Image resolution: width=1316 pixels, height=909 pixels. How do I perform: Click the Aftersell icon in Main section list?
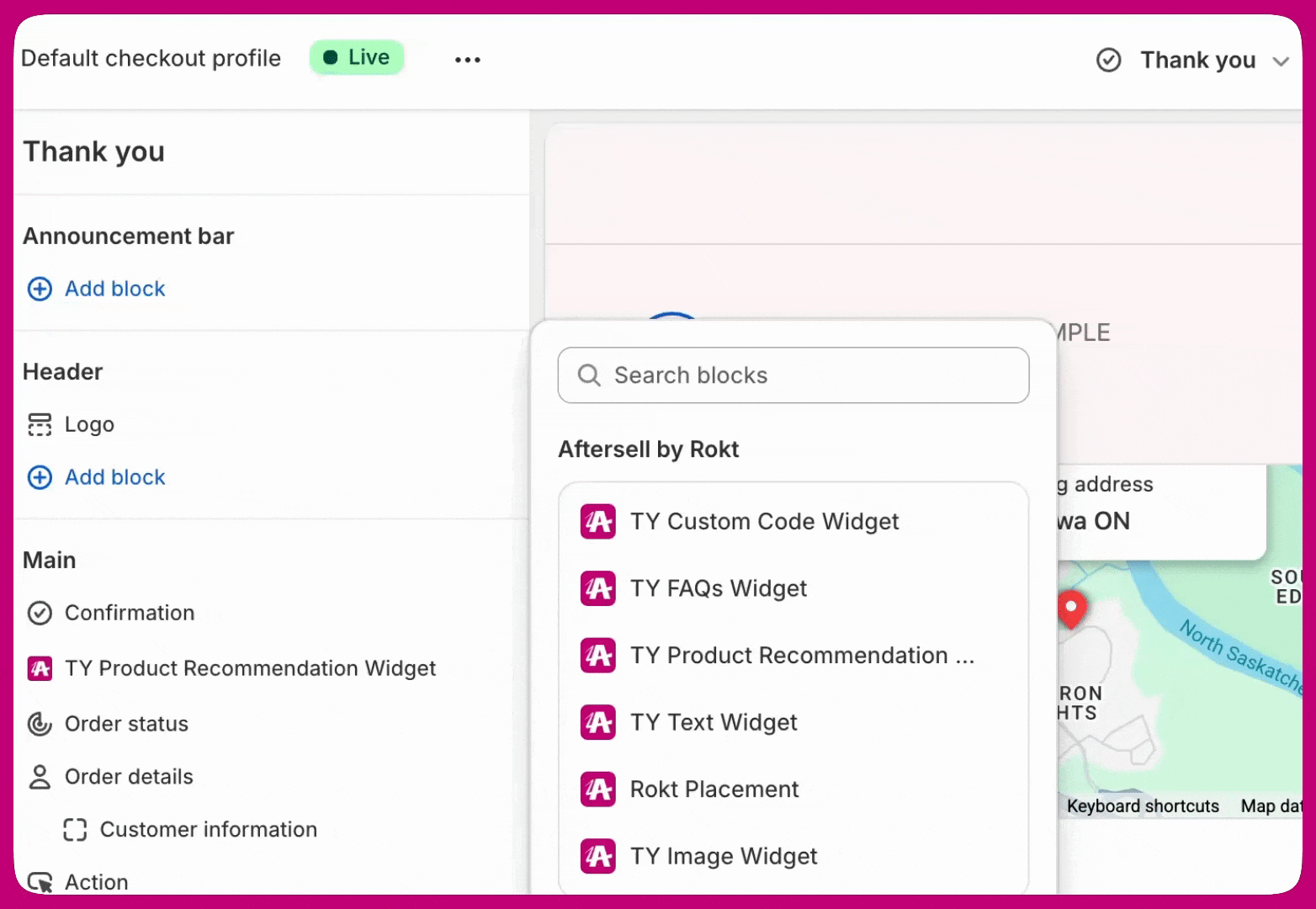(40, 668)
